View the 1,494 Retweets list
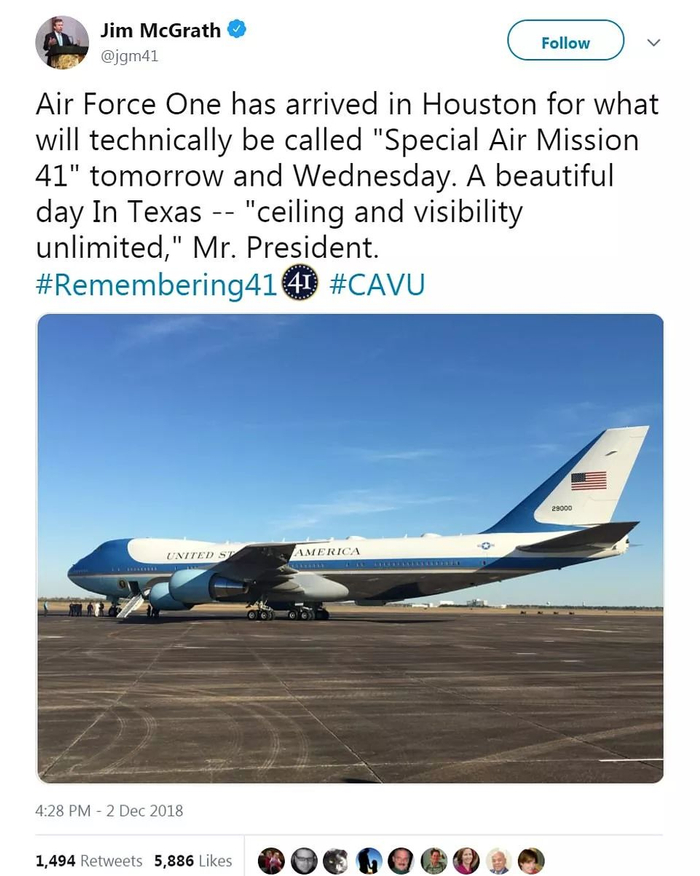Screen dimensions: 700x876 point(88,860)
